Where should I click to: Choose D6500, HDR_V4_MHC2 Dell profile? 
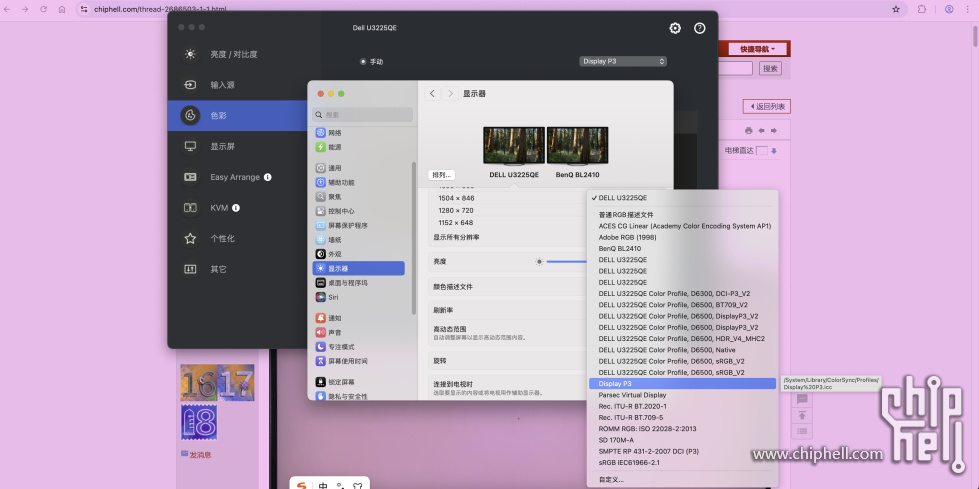click(682, 338)
